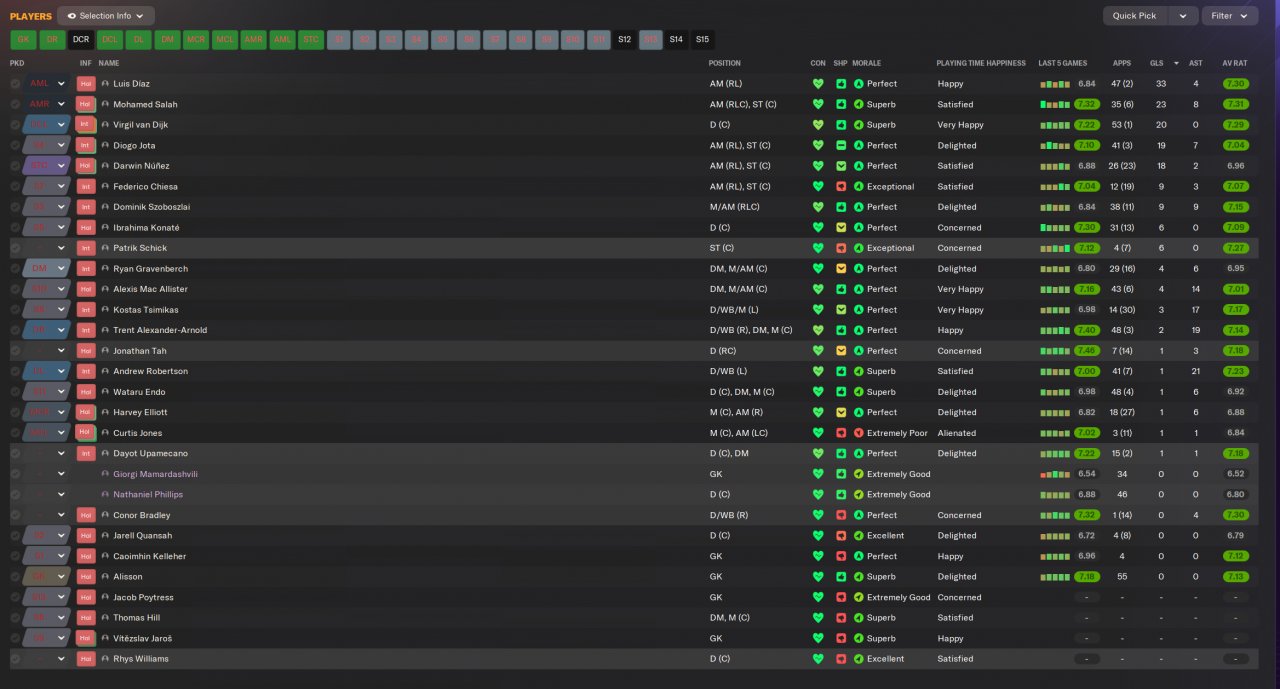
Task: Click the red sharpness icon for Patrik Schick
Action: click(841, 248)
